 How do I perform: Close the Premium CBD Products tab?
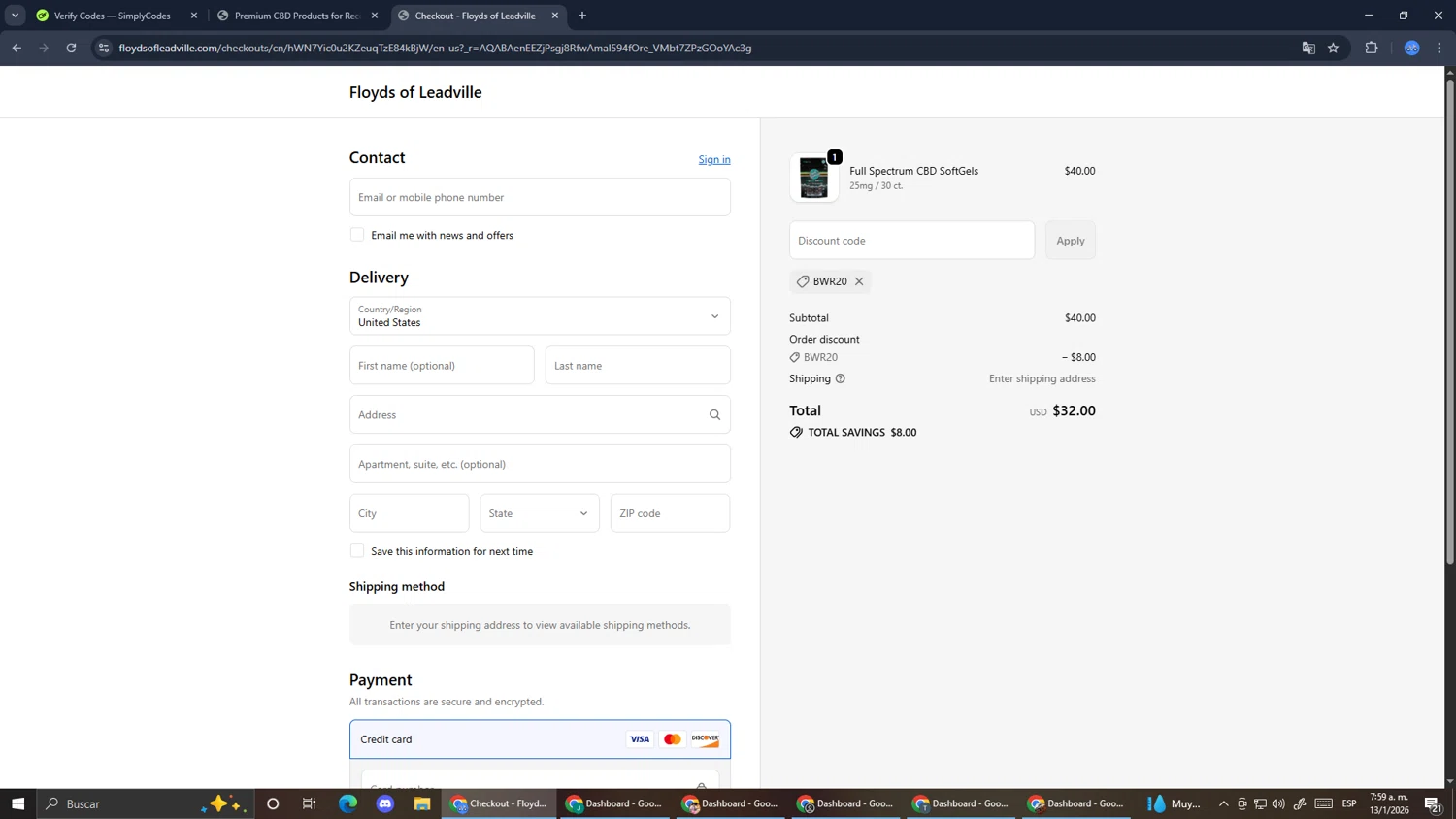[375, 16]
